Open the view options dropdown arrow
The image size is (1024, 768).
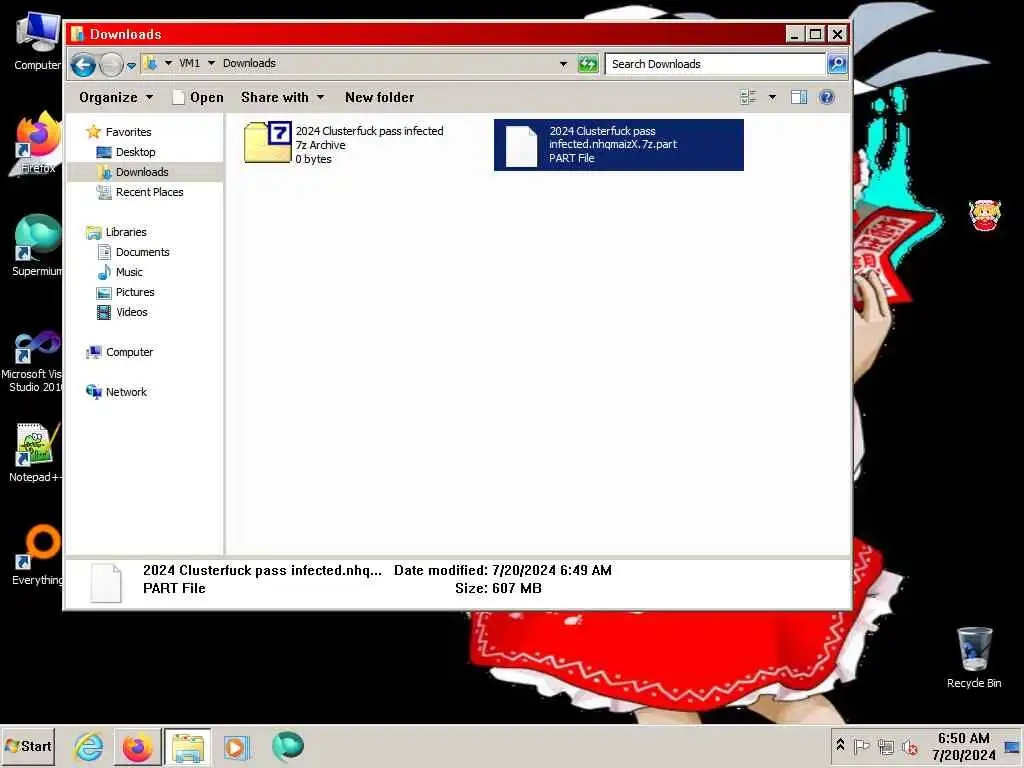[772, 97]
